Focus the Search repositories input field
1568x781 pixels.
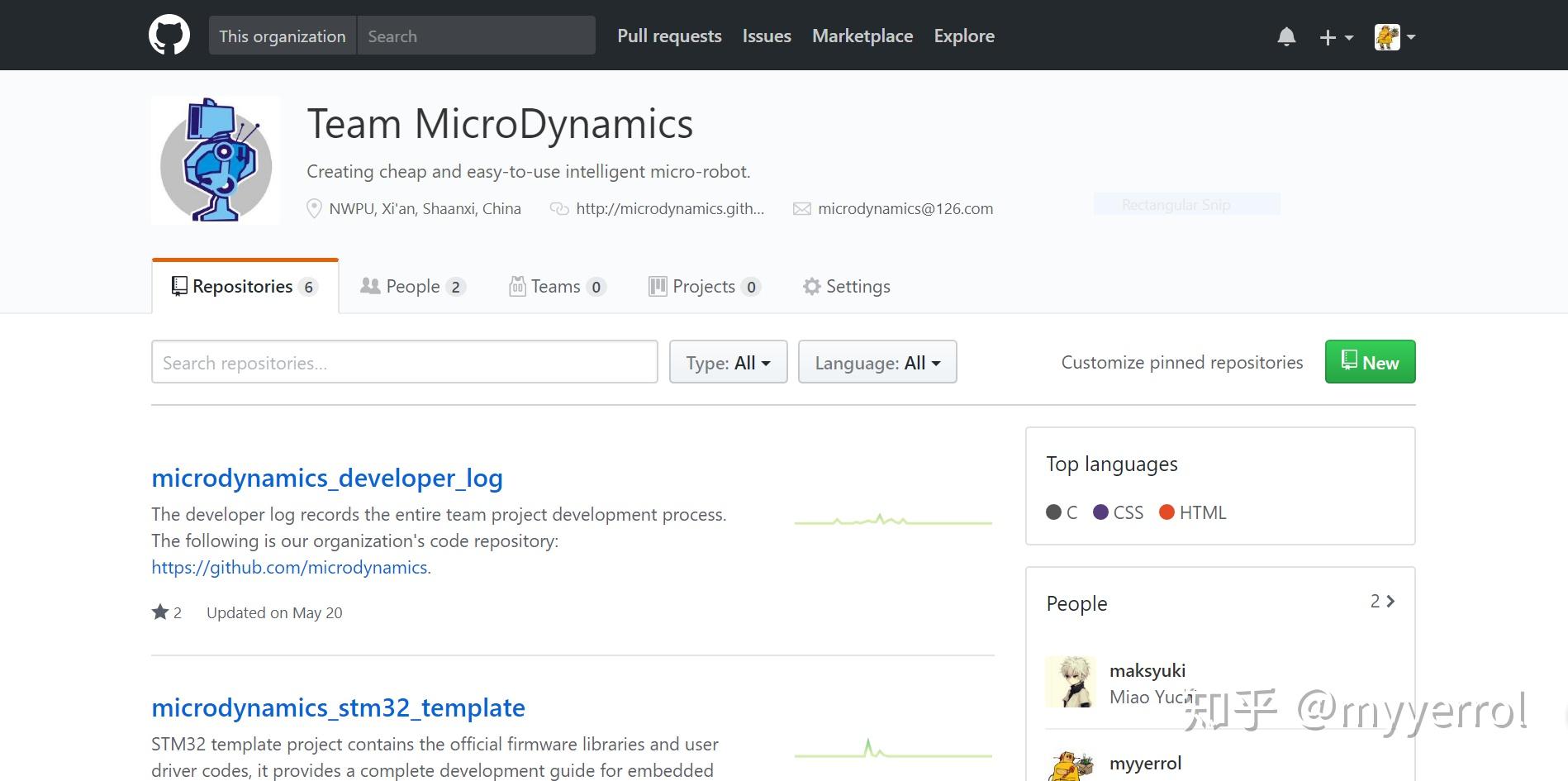point(404,362)
